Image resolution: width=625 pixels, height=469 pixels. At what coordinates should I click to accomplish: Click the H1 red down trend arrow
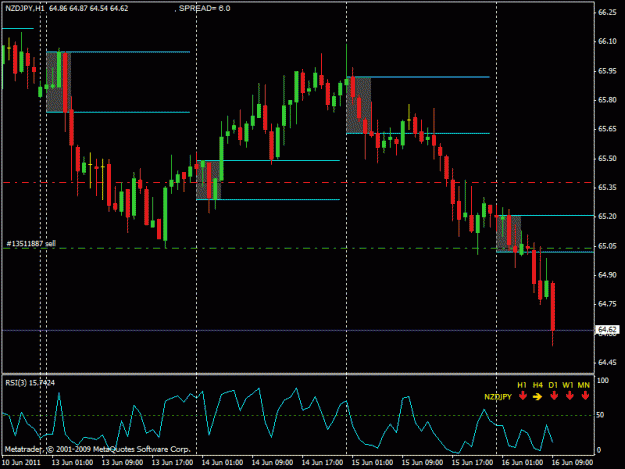(x=523, y=396)
